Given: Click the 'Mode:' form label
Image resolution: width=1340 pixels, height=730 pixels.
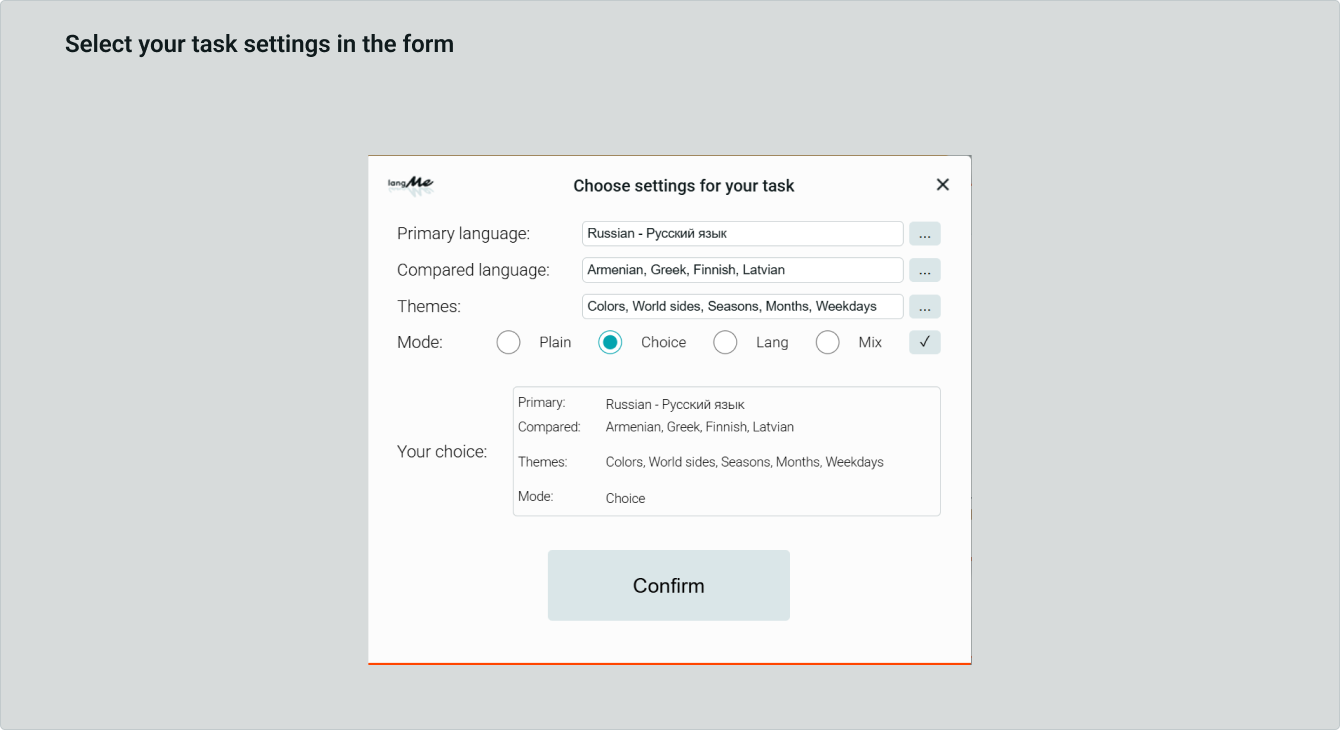Looking at the screenshot, I should click(420, 343).
